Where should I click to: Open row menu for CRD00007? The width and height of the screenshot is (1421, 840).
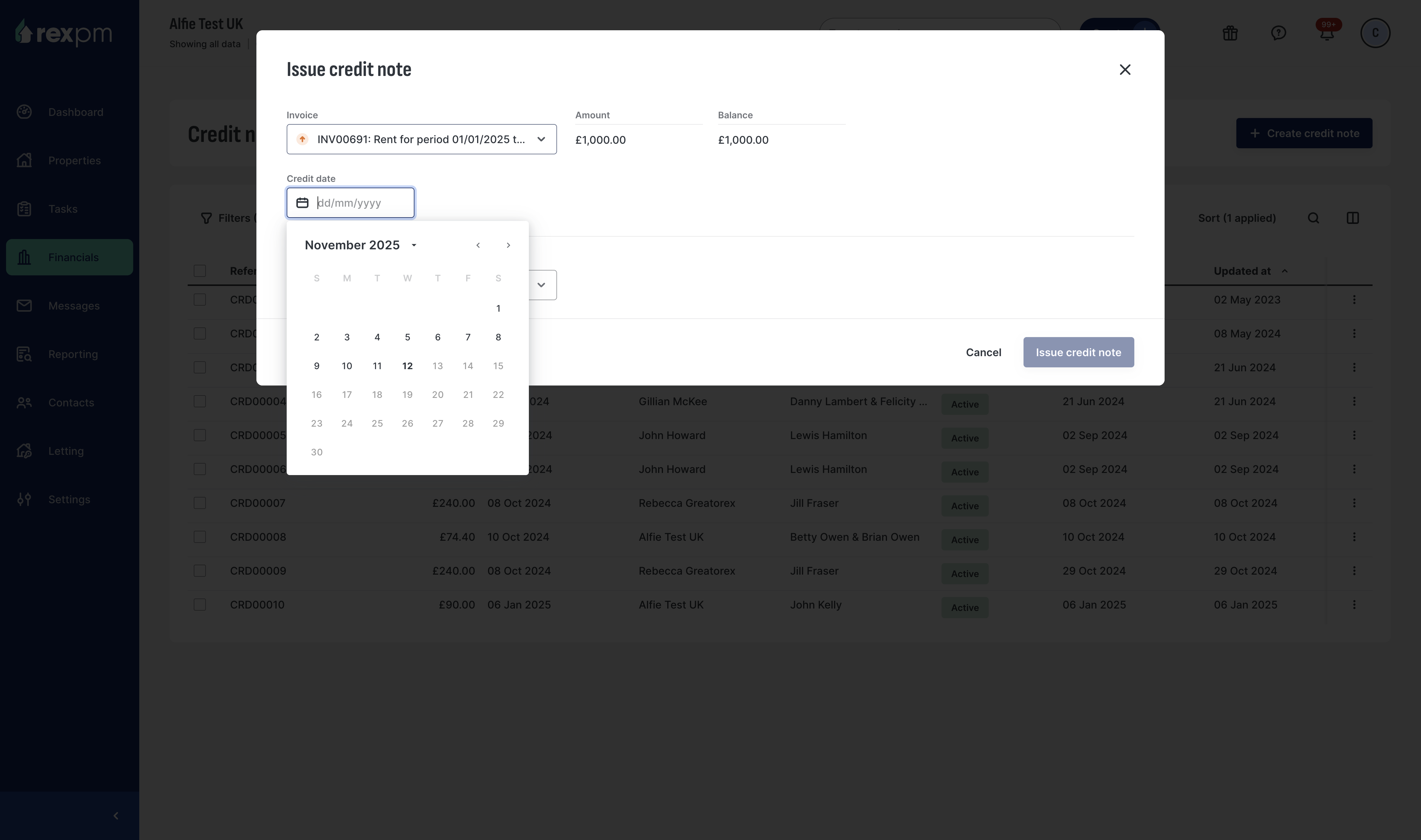1353,503
